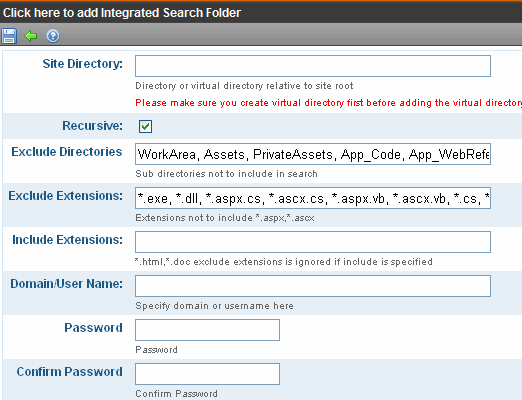The image size is (522, 400).
Task: Select the Include Extensions input field
Action: (313, 242)
